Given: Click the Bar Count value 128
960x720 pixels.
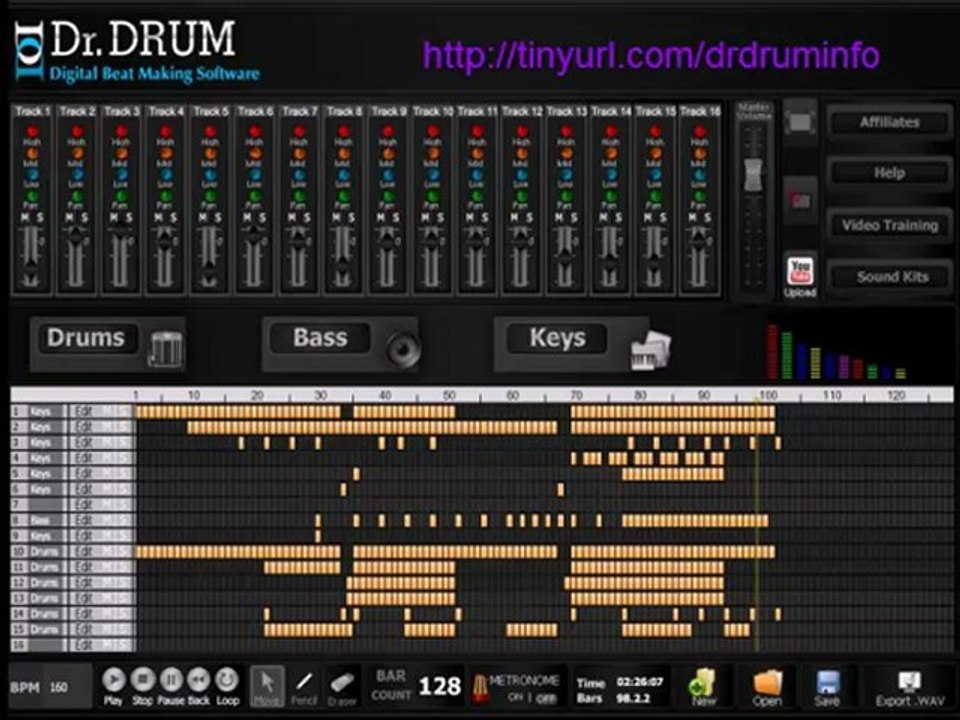Looking at the screenshot, I should pyautogui.click(x=440, y=686).
